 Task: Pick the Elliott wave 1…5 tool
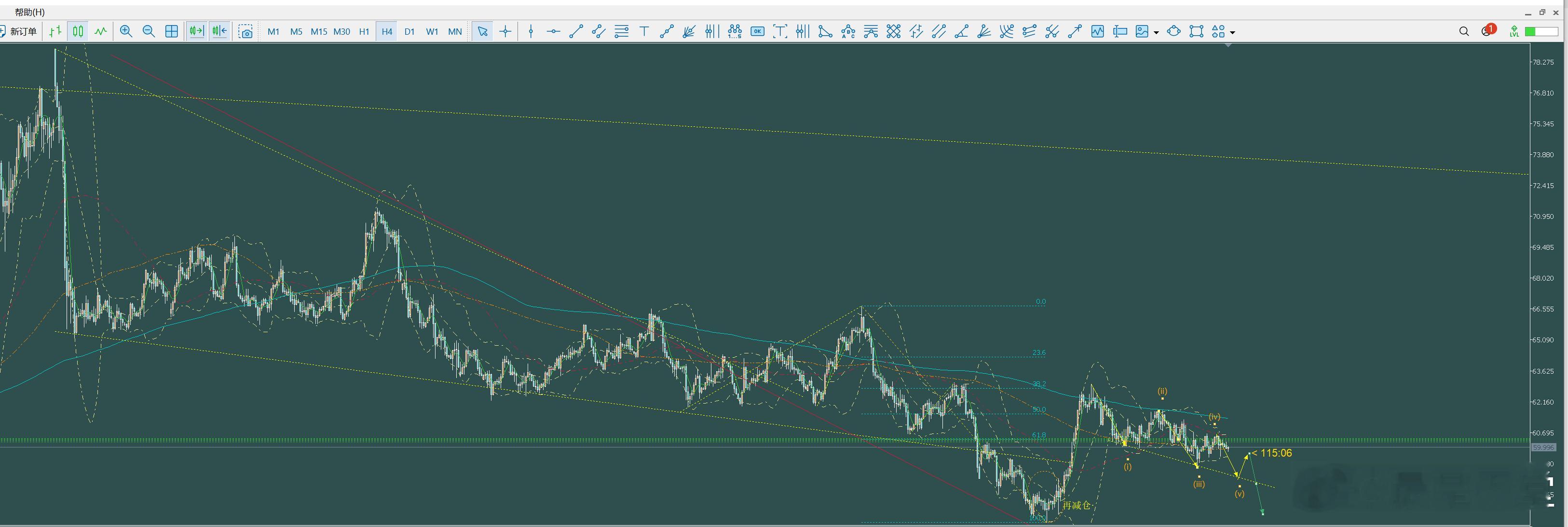tap(735, 32)
